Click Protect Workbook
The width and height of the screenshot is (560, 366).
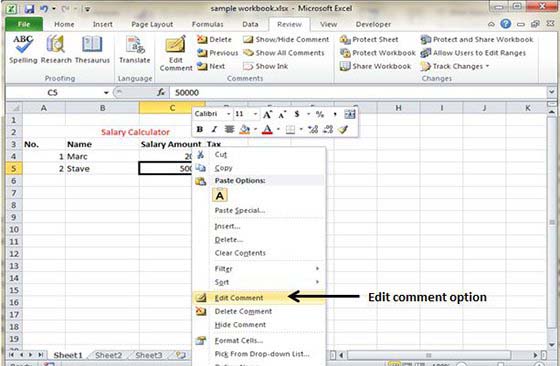(x=378, y=53)
